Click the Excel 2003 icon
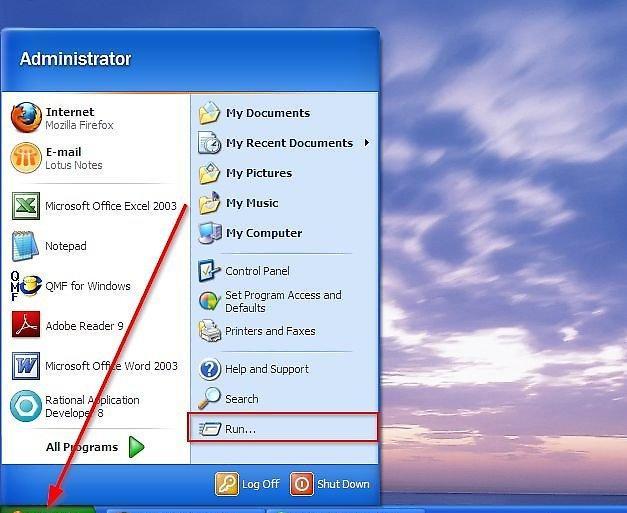 [26, 206]
